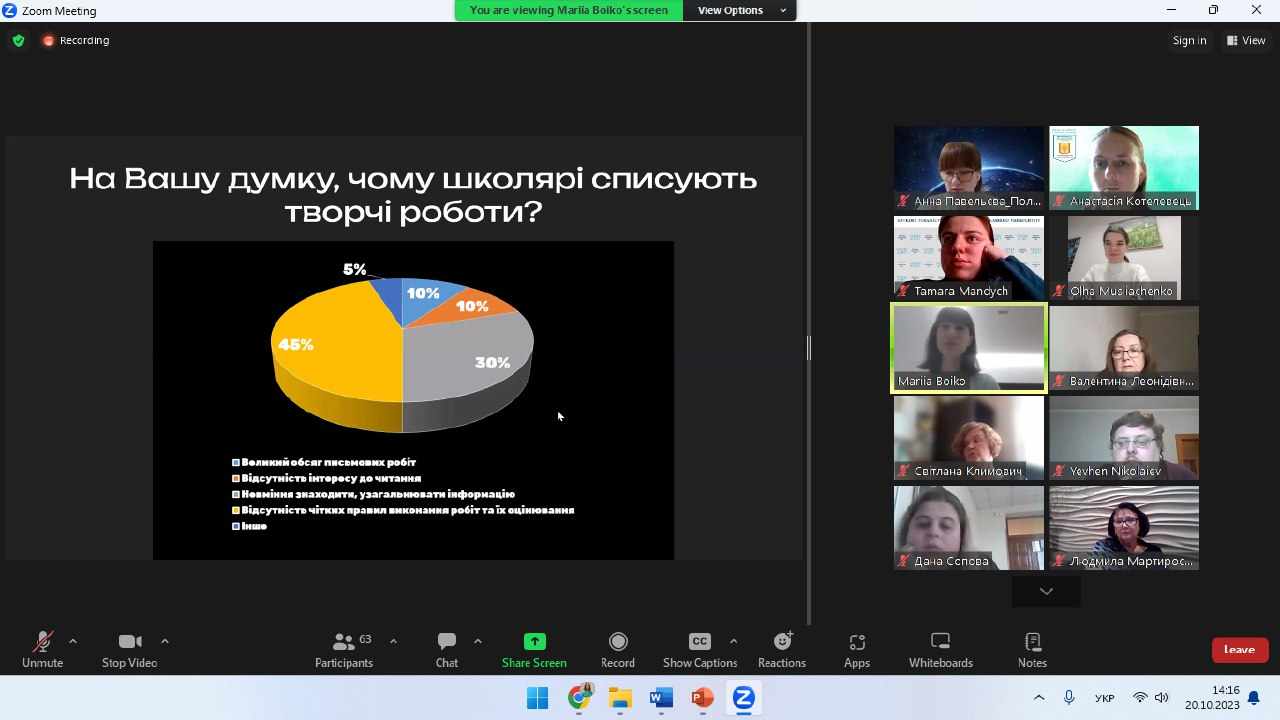Click the Share Screen icon
The height and width of the screenshot is (720, 1280).
click(534, 642)
